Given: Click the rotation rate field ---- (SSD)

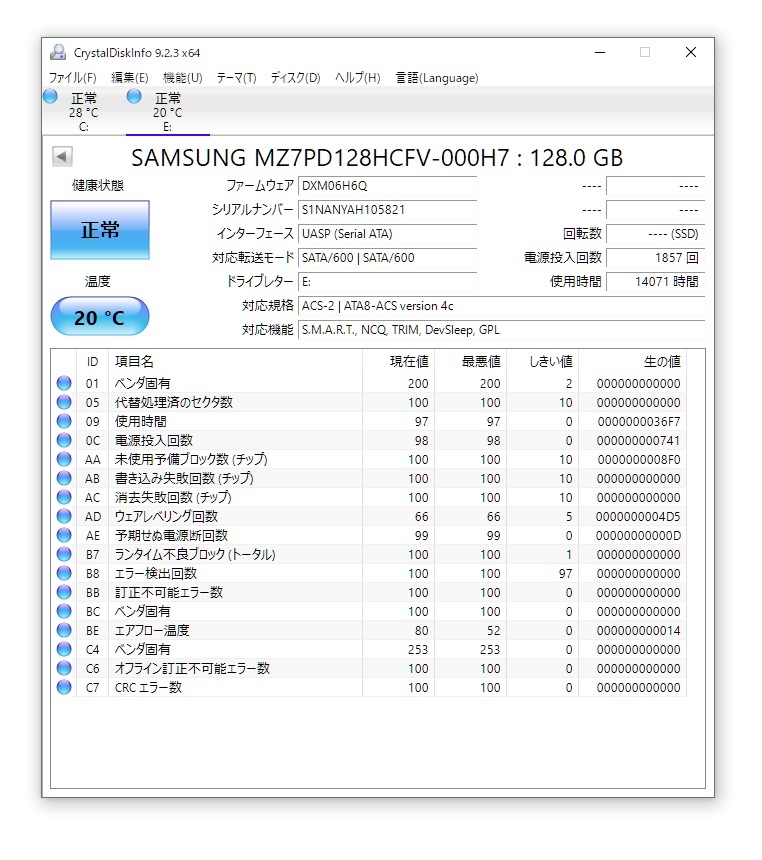Looking at the screenshot, I should tap(656, 234).
